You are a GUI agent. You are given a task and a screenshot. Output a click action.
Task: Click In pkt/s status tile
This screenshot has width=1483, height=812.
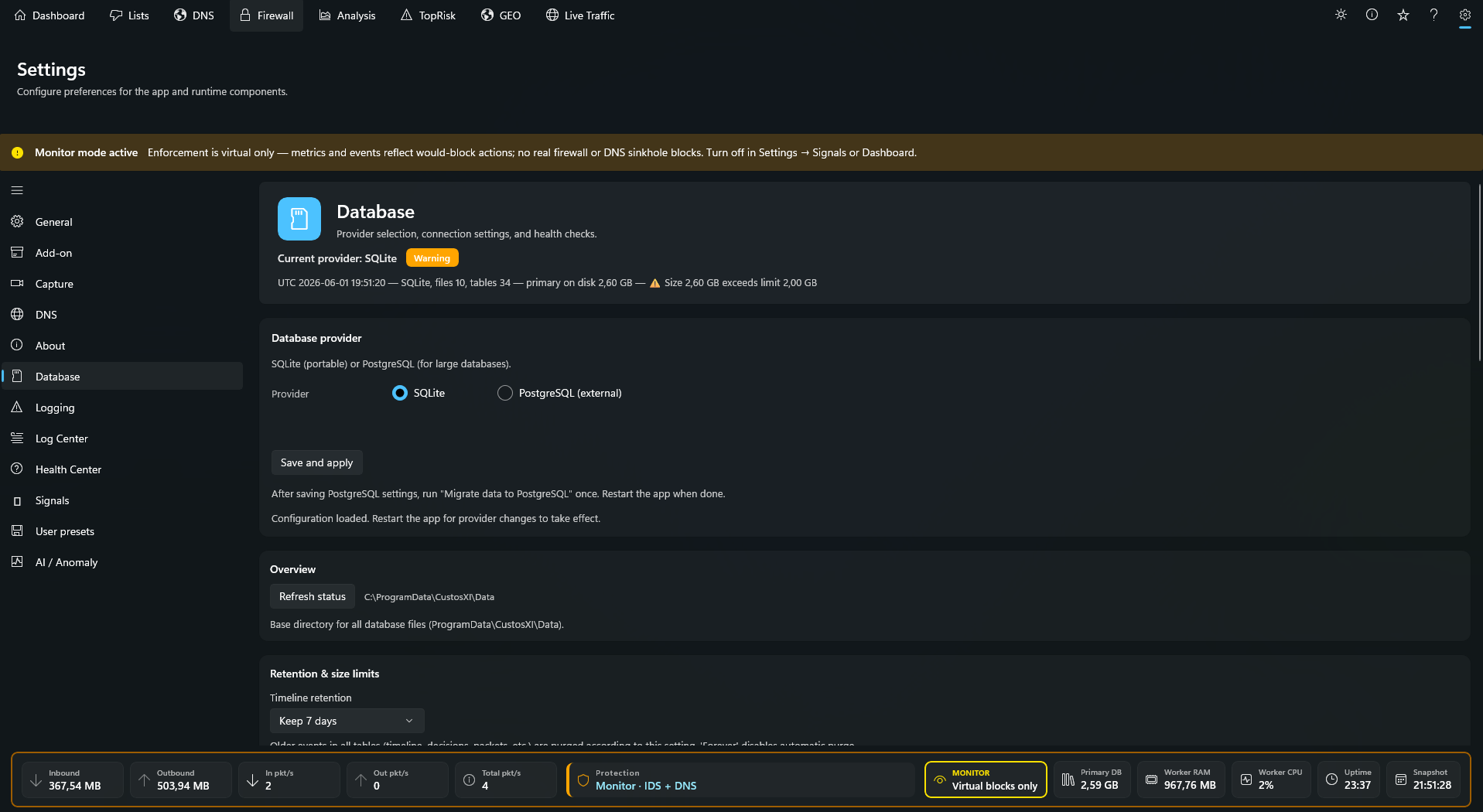pos(289,780)
